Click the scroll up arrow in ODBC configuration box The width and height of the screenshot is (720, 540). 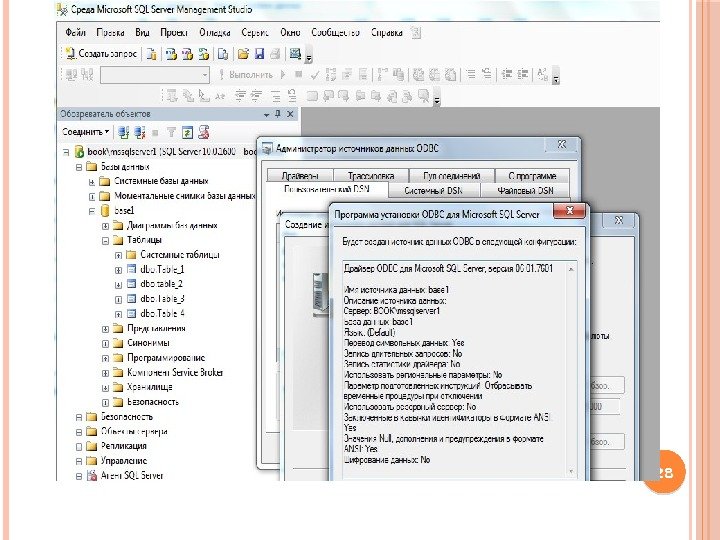[x=571, y=270]
